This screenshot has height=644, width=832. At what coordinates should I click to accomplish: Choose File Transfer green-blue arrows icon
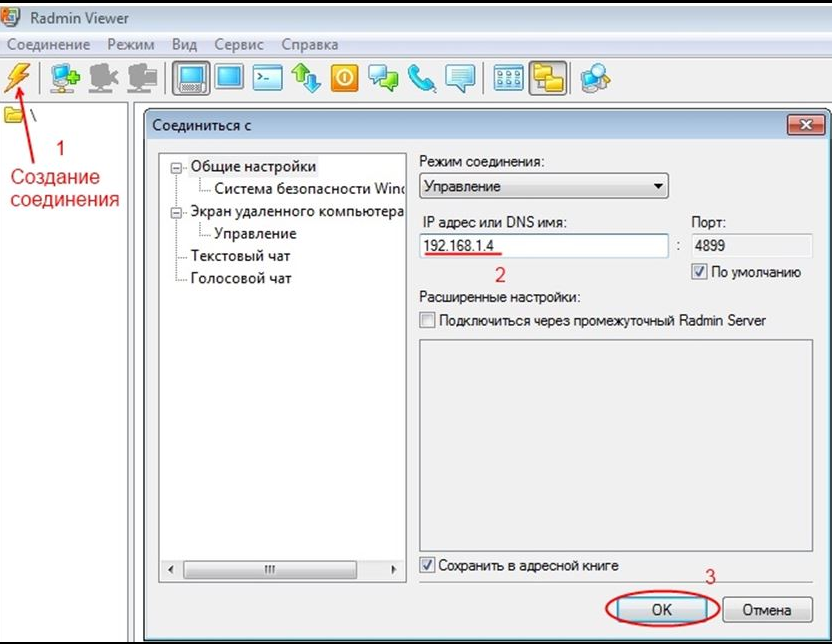(x=306, y=77)
